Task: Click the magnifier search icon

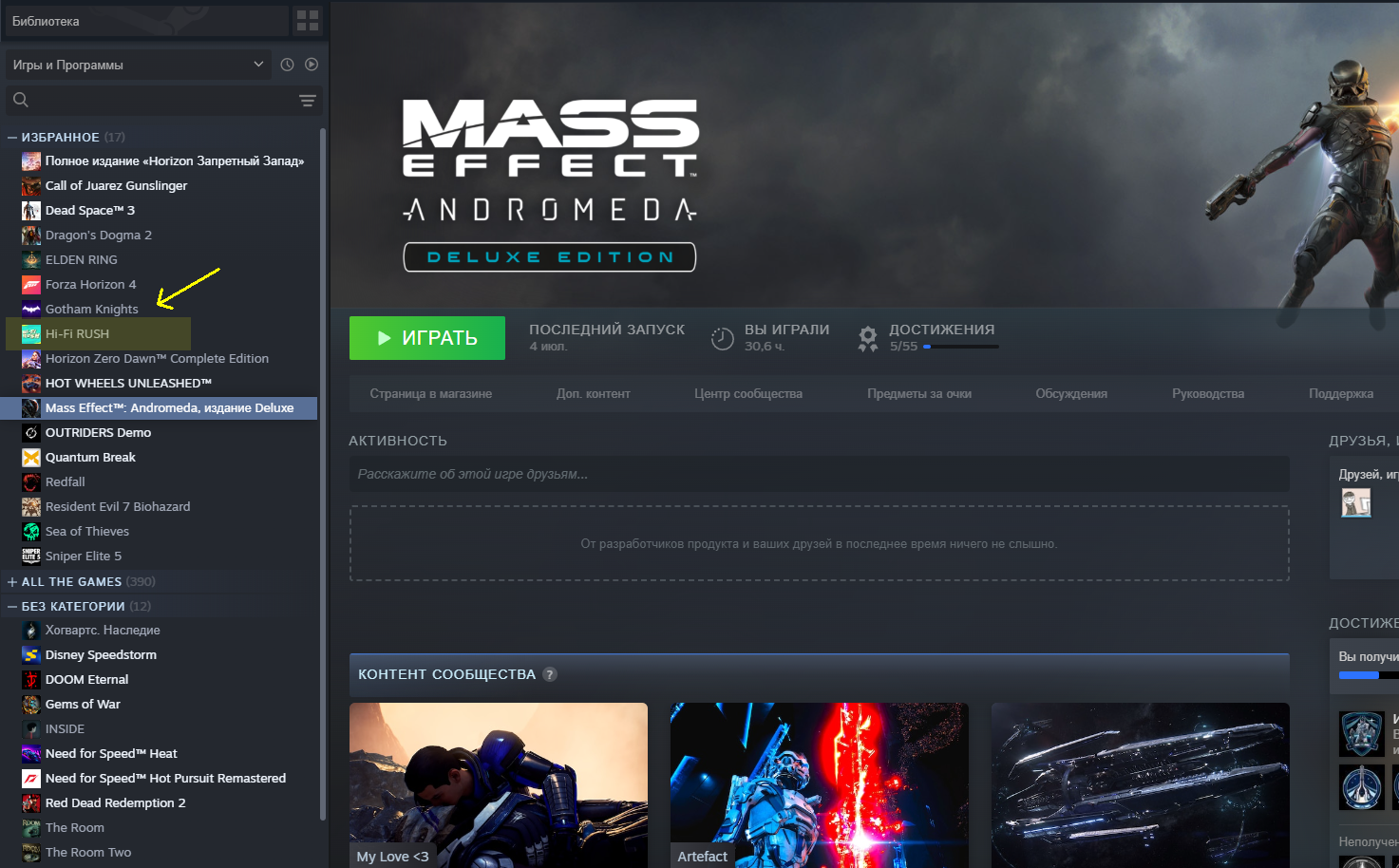Action: click(21, 100)
